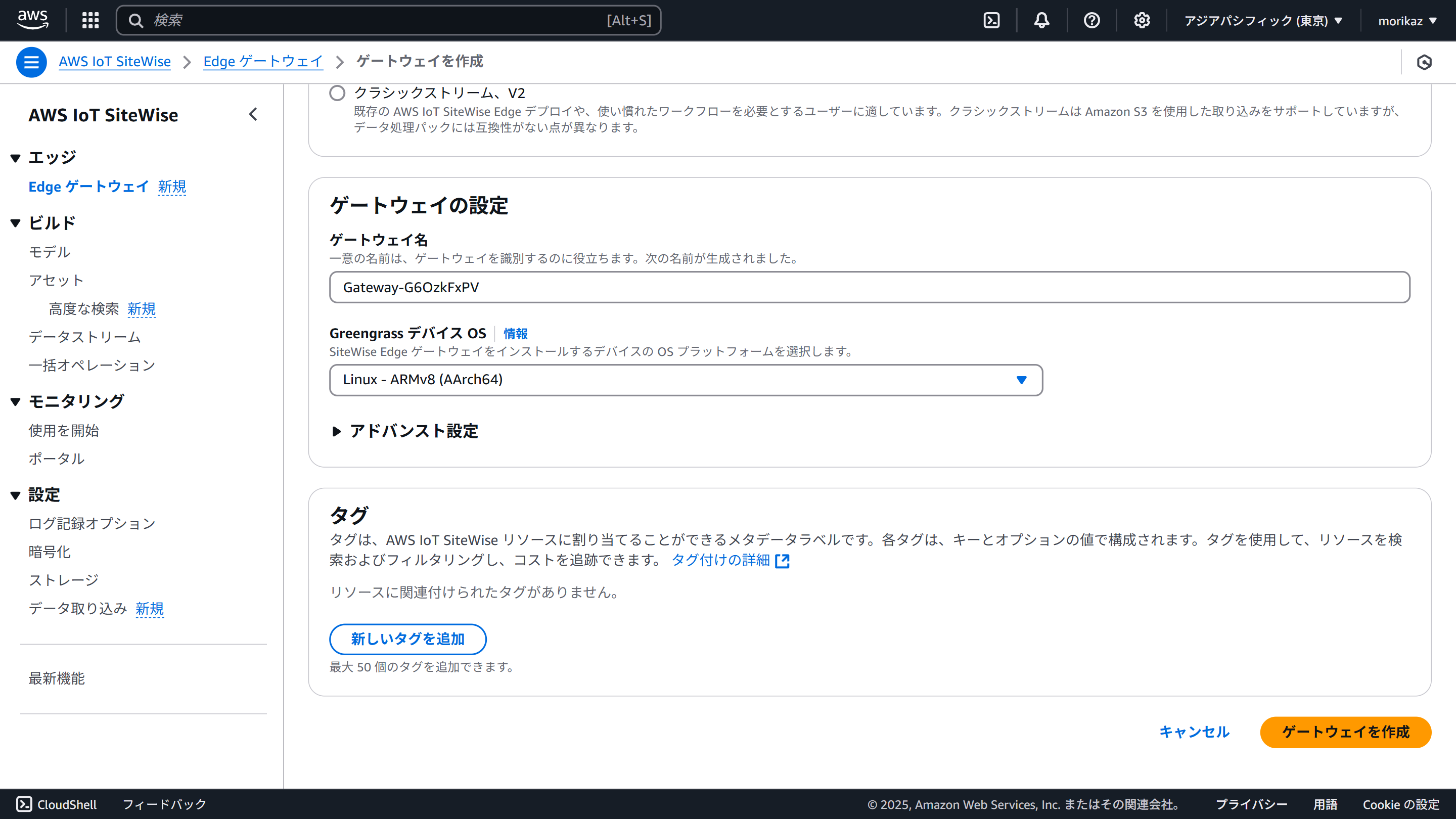Open the hexagon panel icon at right

click(x=1424, y=62)
